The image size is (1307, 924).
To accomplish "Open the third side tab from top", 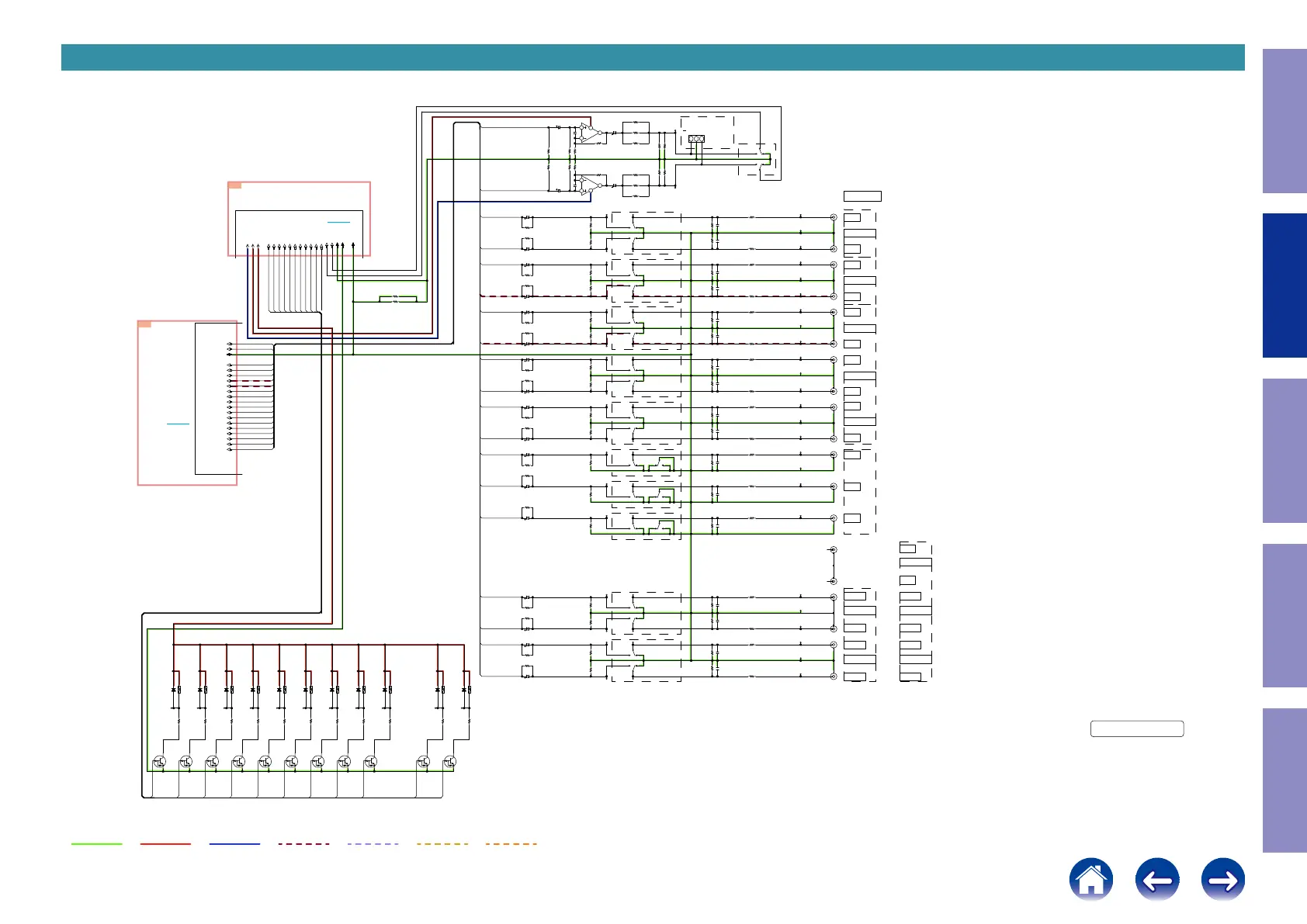I will tap(1284, 451).
